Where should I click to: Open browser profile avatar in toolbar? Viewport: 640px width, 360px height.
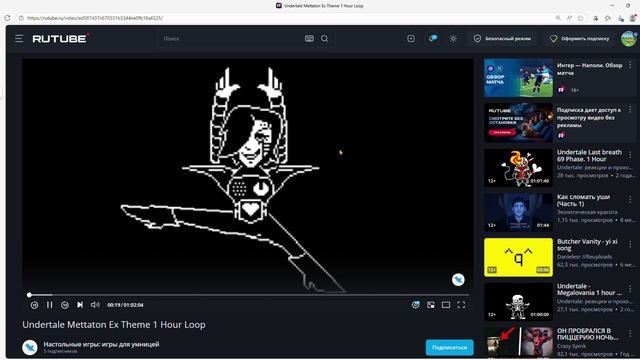[x=633, y=18]
